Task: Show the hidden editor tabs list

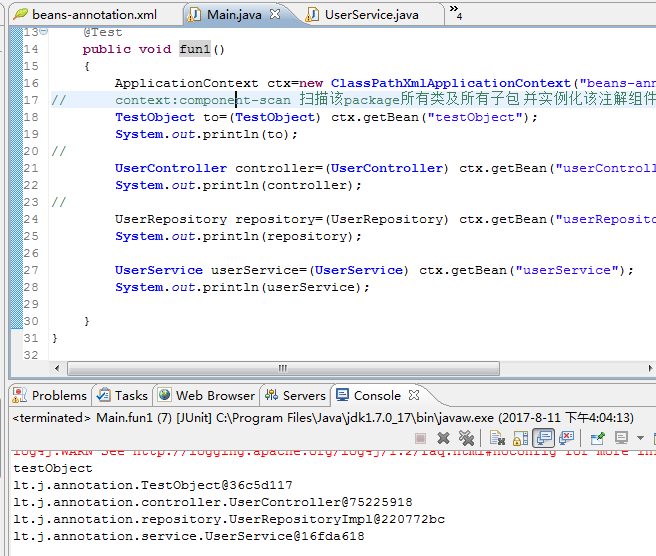Action: [x=456, y=12]
